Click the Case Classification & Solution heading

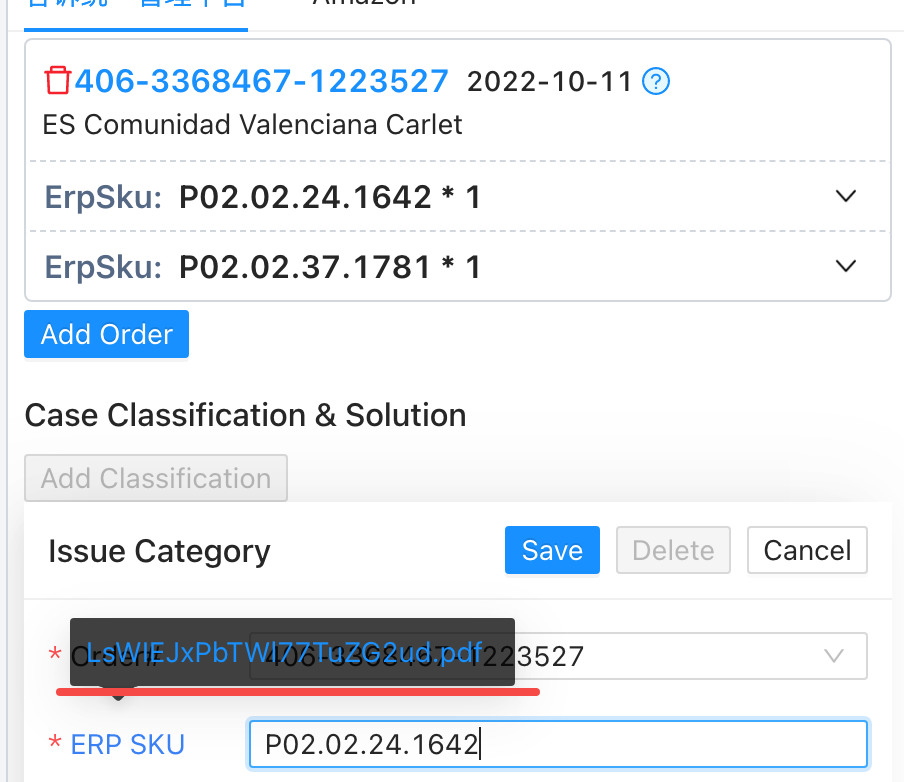(x=245, y=415)
